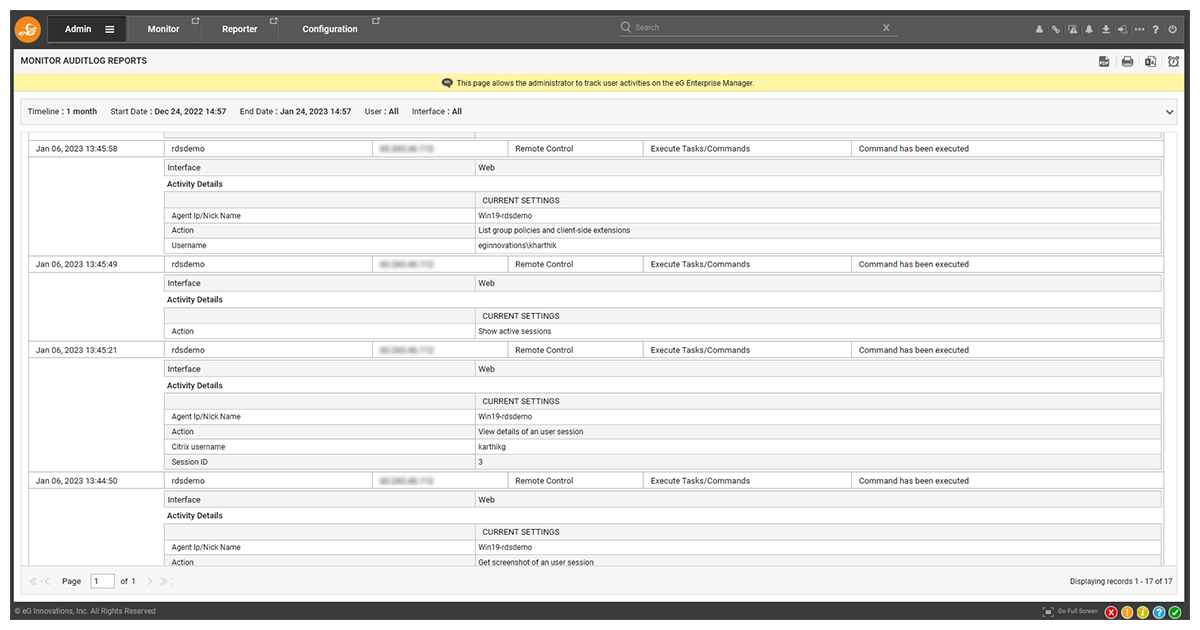The width and height of the screenshot is (1200, 630).
Task: Schedule the report with alarm clock icon
Action: point(1173,62)
